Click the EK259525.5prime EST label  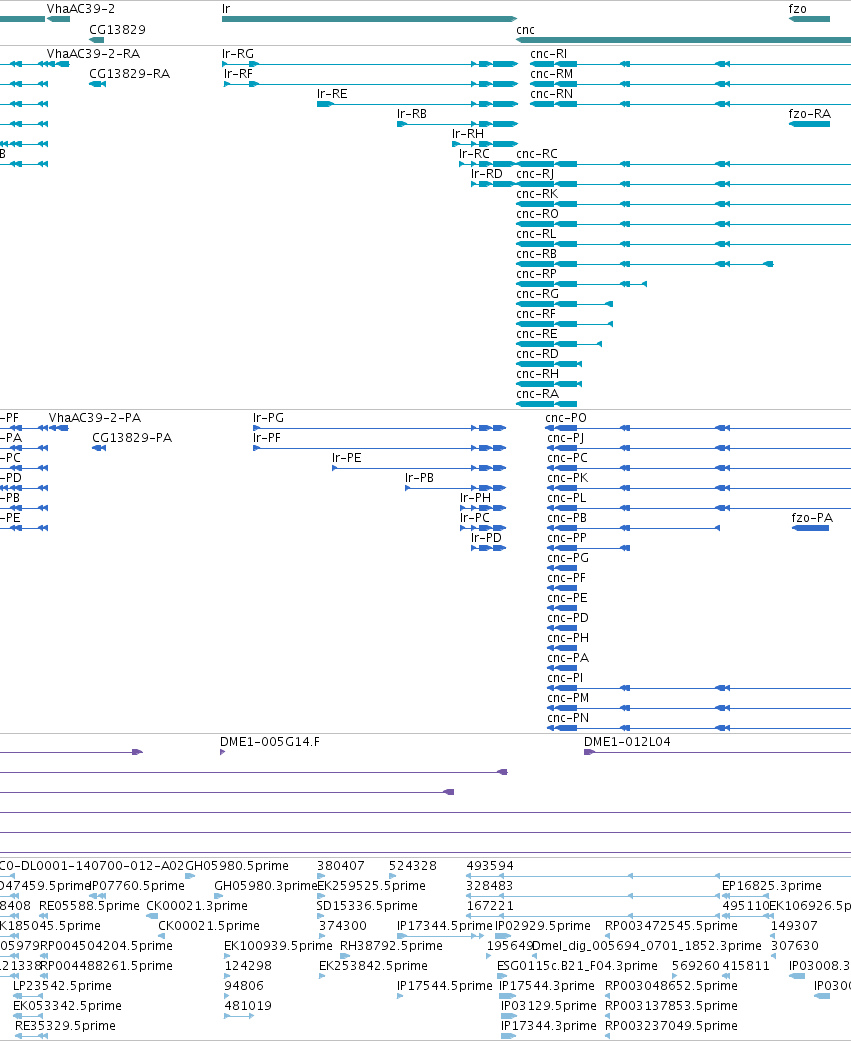coord(372,886)
